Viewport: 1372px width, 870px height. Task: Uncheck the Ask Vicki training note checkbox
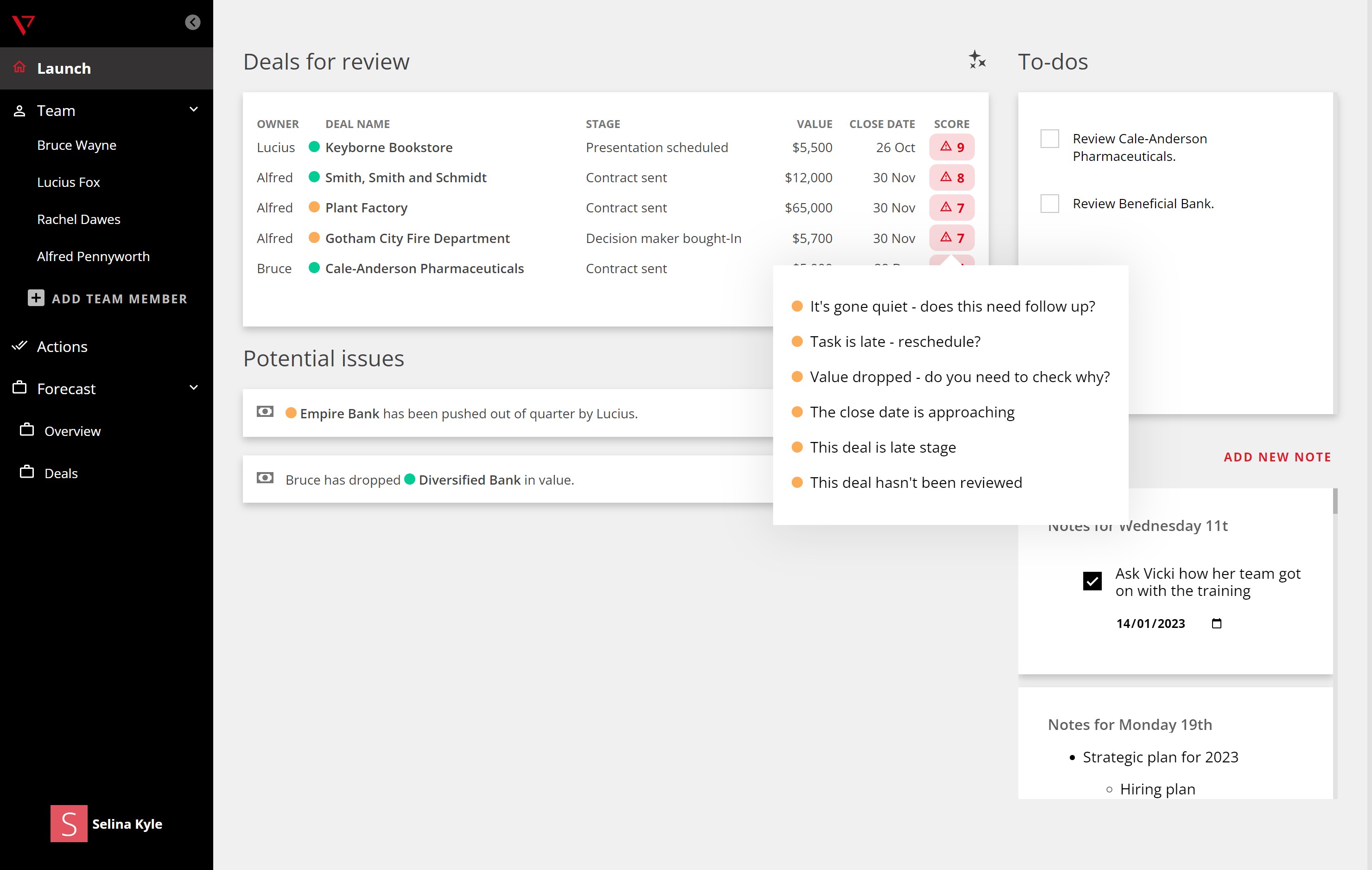(1092, 581)
